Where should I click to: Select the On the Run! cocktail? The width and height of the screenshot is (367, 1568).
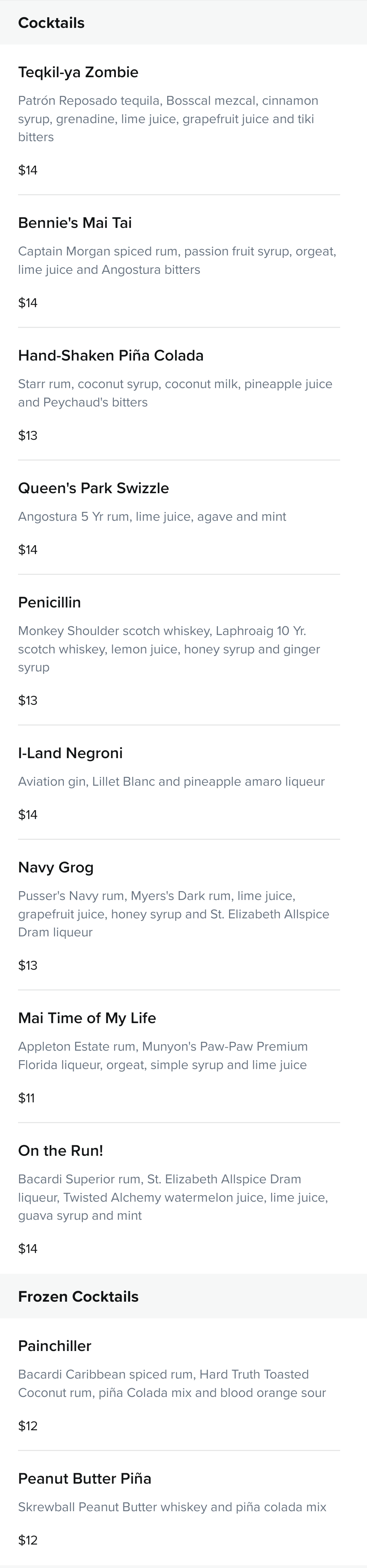pos(61,1151)
